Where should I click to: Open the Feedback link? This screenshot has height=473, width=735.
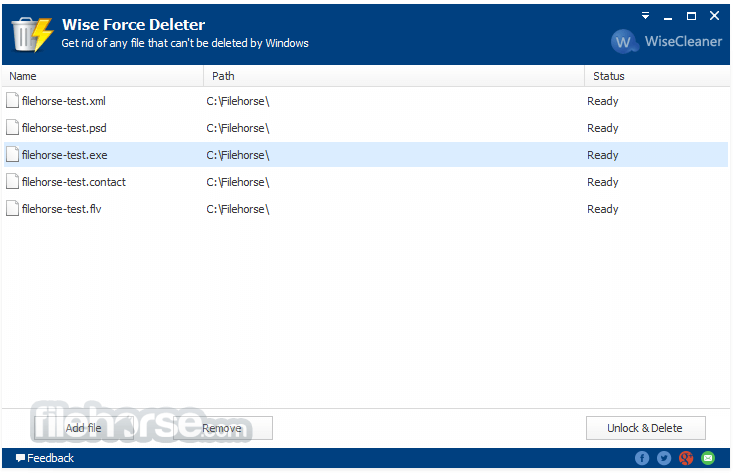click(x=45, y=458)
